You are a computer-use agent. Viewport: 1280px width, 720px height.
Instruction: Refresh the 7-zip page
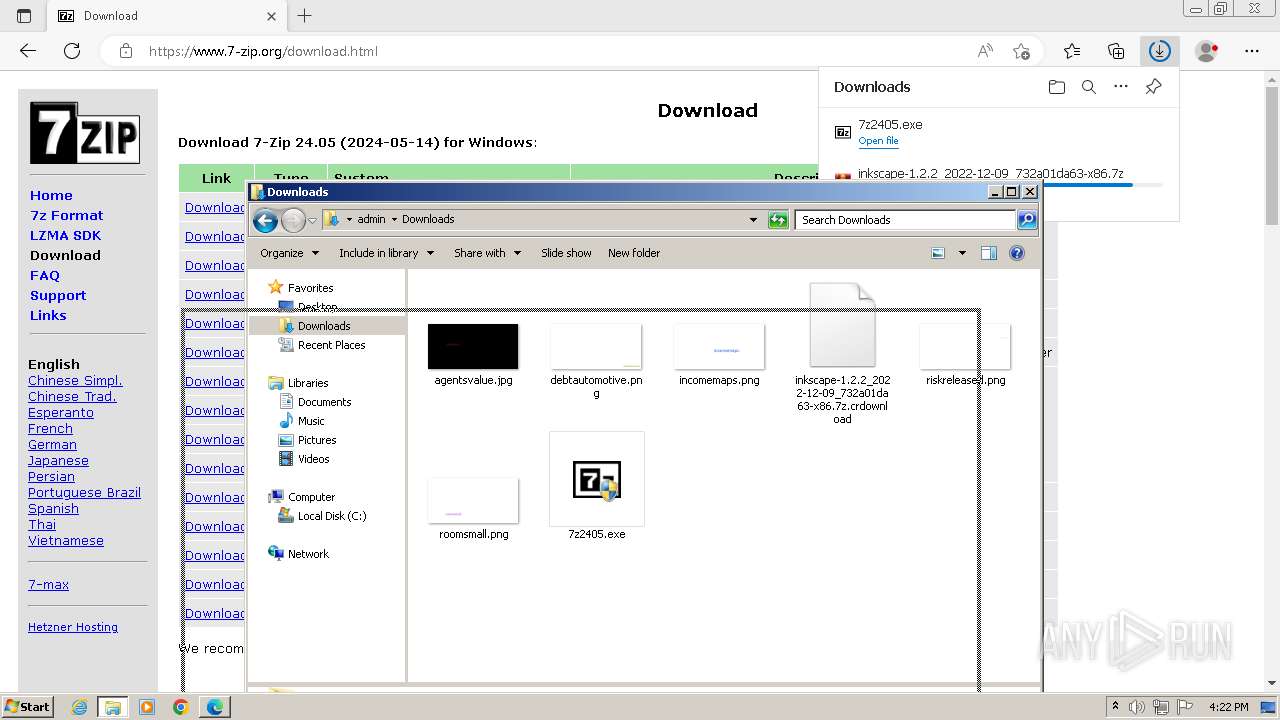[72, 51]
